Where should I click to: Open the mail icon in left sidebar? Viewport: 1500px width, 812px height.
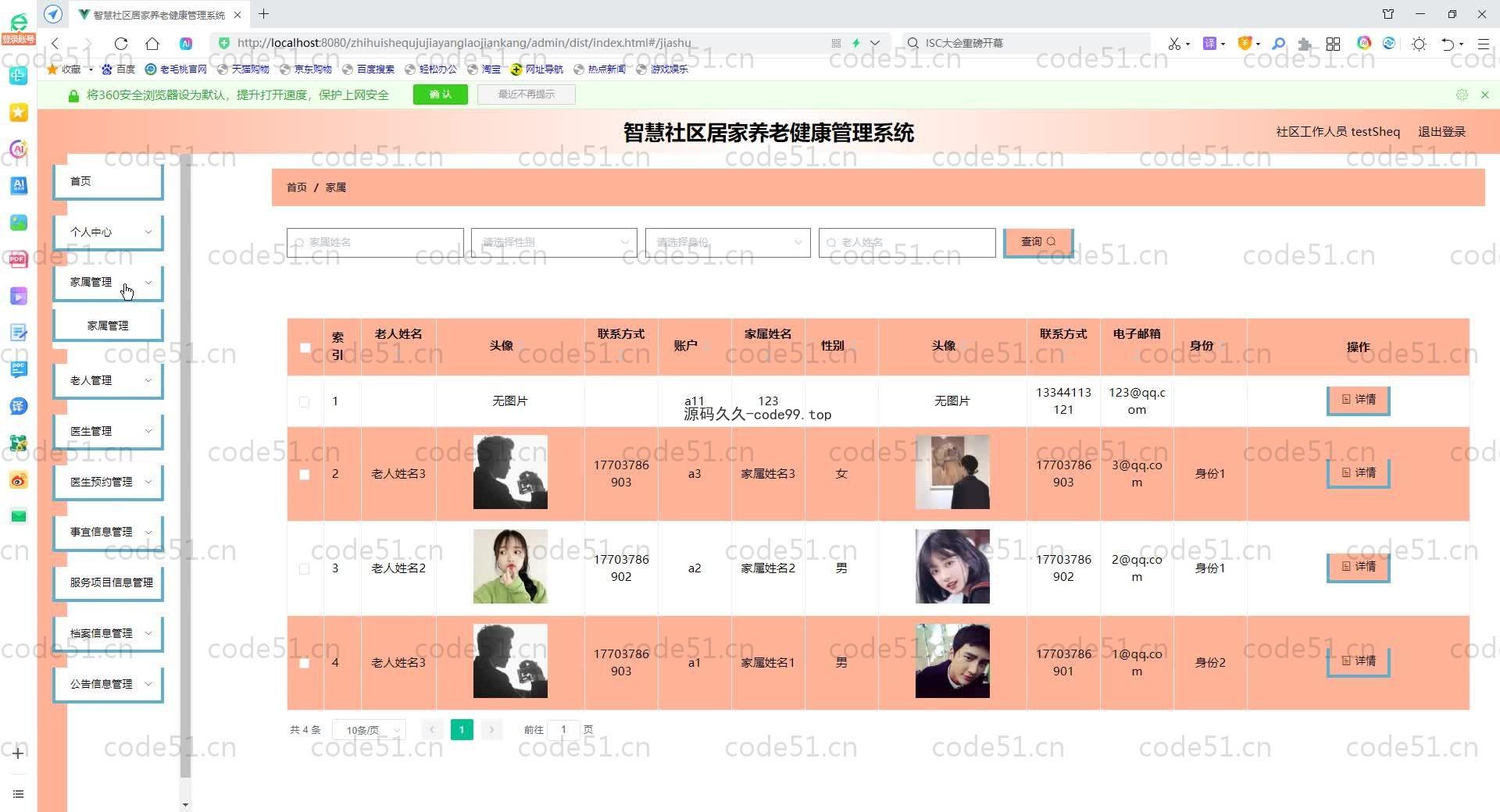pos(19,516)
